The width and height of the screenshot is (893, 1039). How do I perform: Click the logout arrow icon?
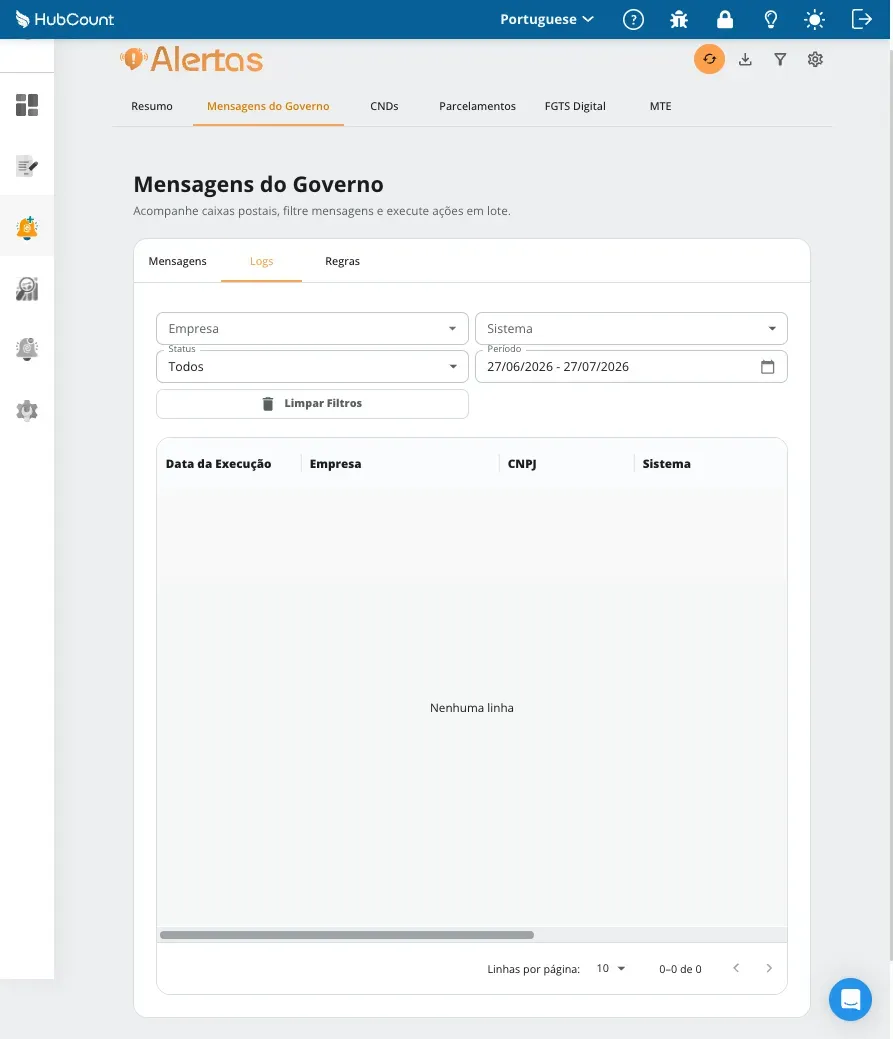861,19
